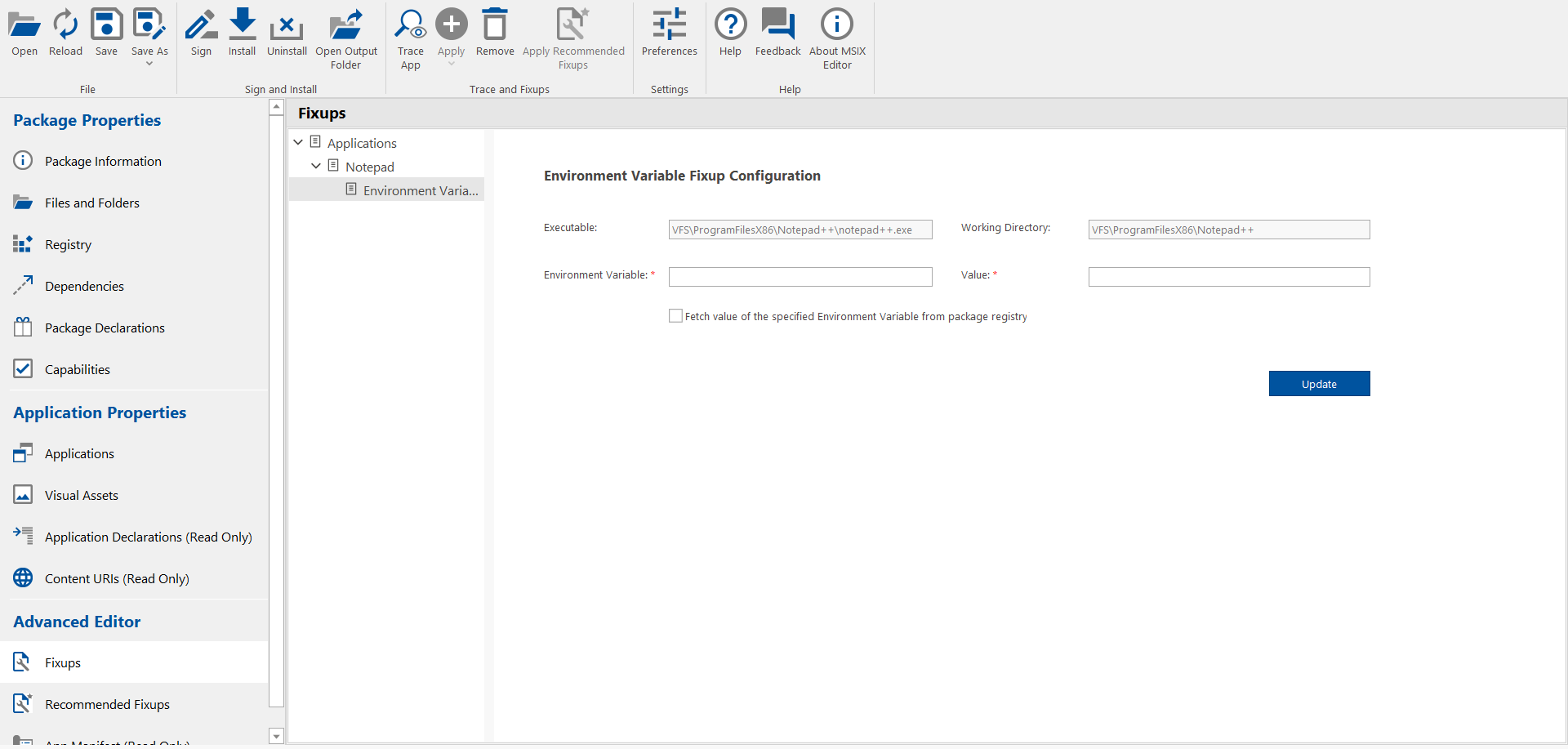The height and width of the screenshot is (749, 1568).
Task: Click the Sign package icon
Action: tap(201, 25)
